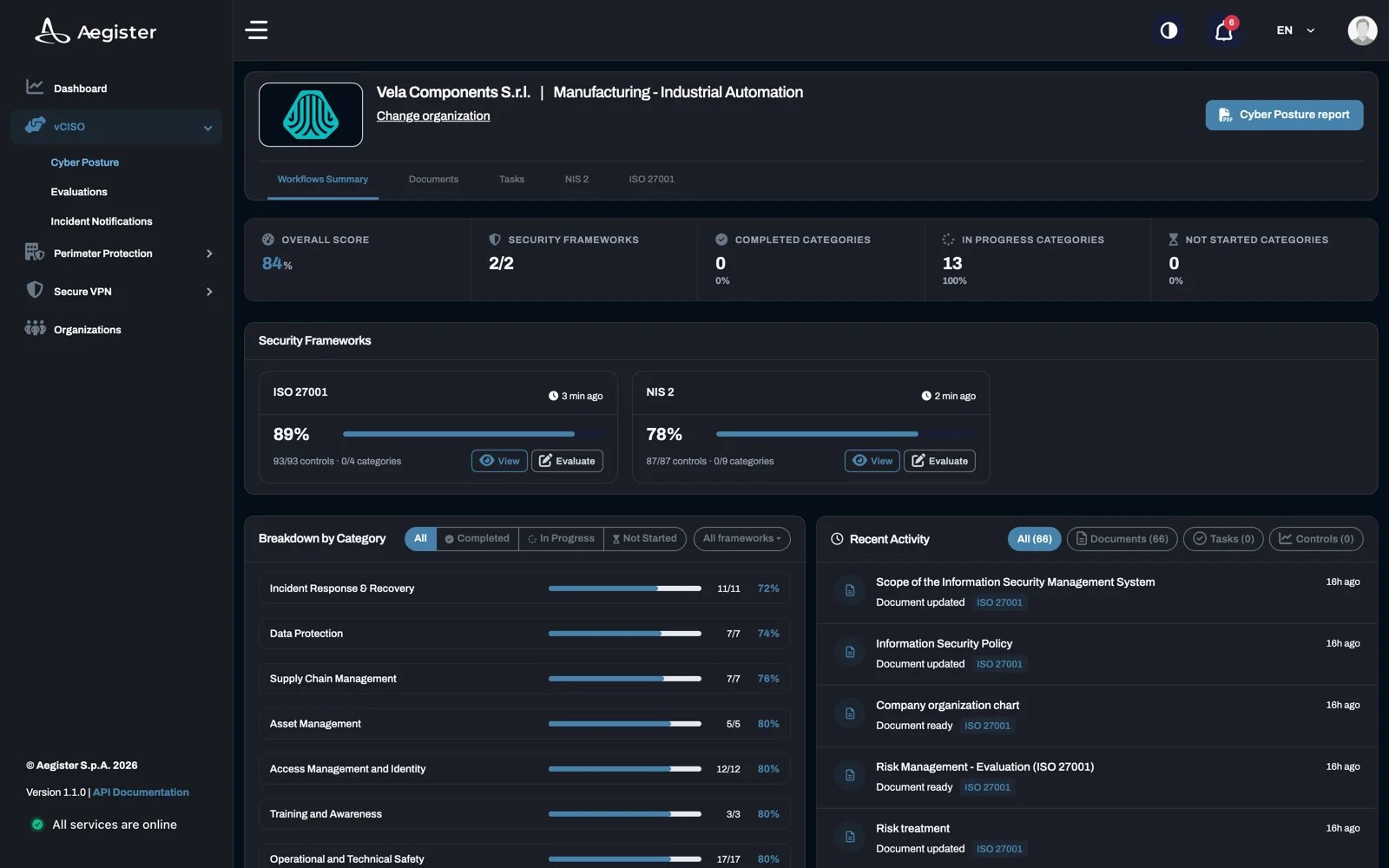Filter breakdown by Completed

point(477,539)
